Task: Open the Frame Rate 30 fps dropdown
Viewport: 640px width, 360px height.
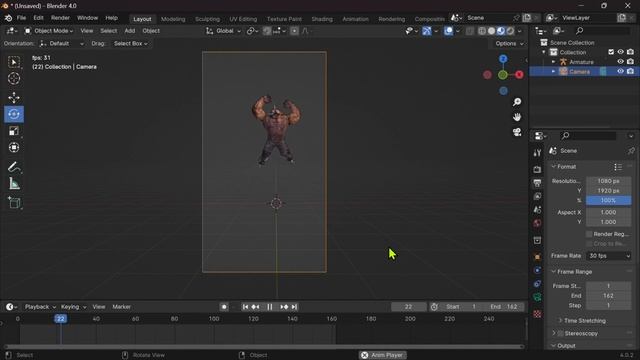Action: (609, 256)
